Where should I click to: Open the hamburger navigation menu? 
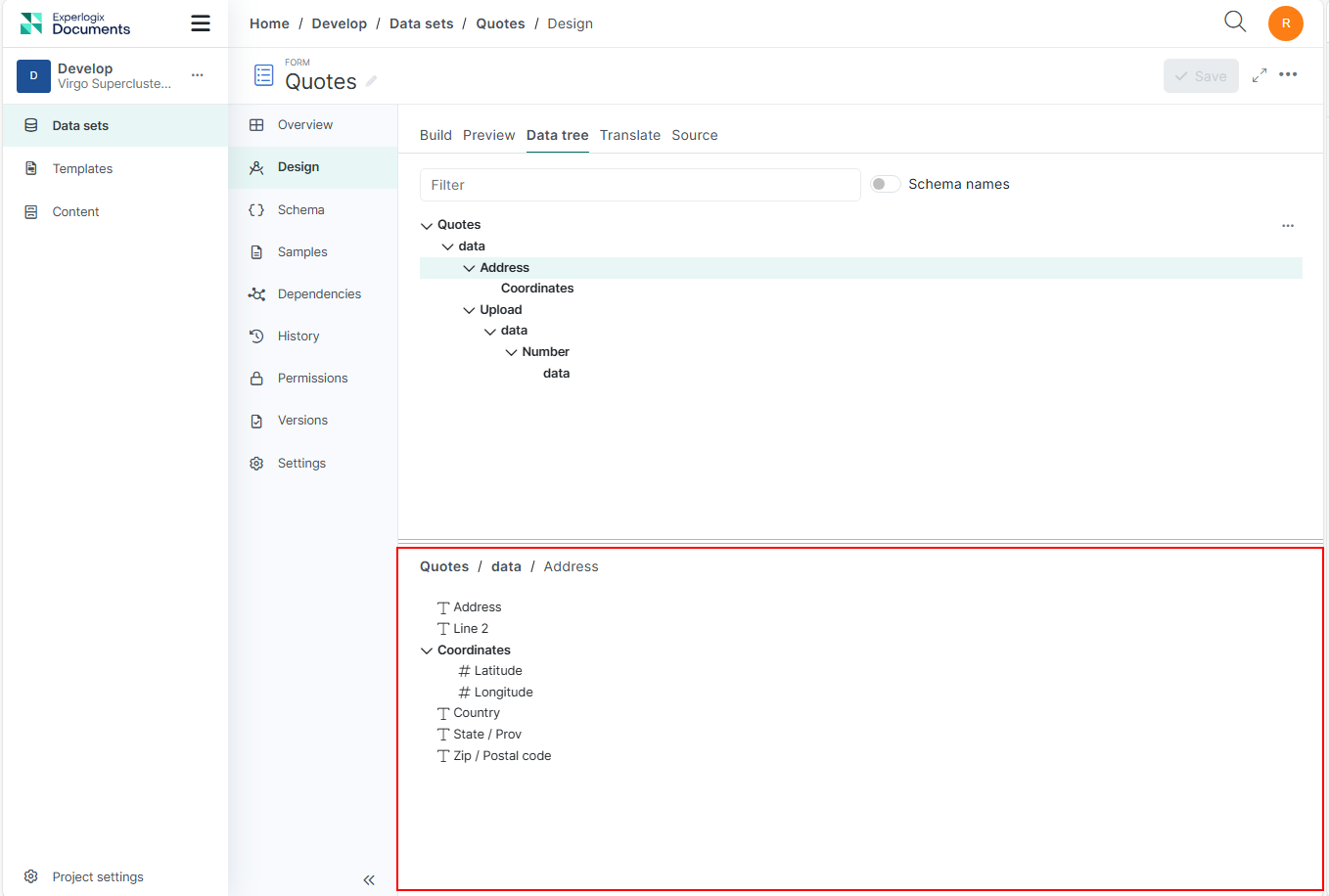click(x=201, y=23)
